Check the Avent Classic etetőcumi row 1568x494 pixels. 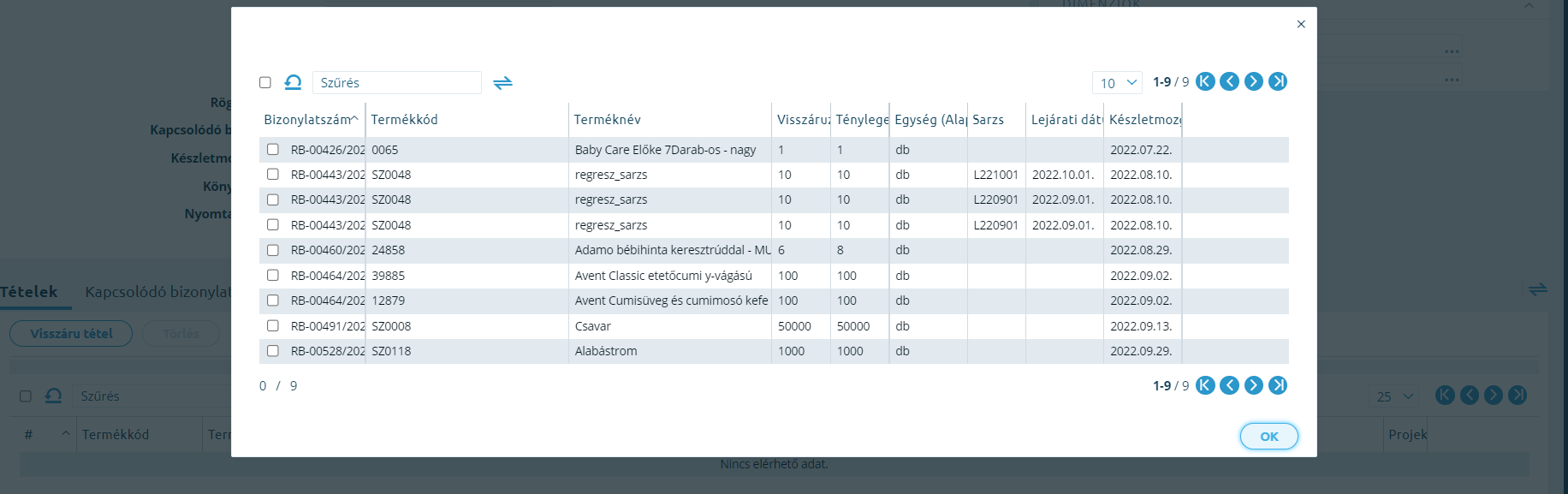[273, 275]
